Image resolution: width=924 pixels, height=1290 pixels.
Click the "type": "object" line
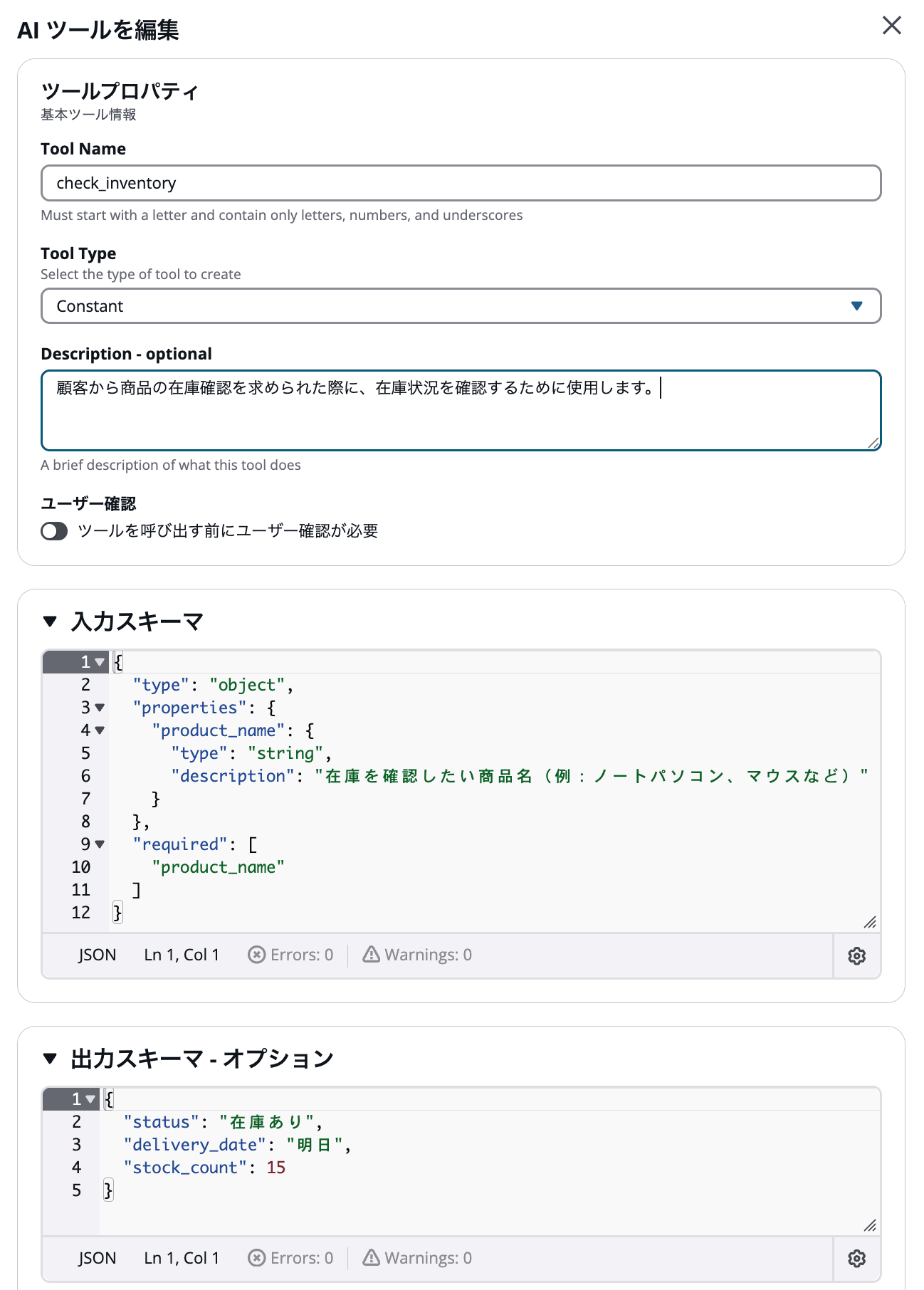point(213,685)
